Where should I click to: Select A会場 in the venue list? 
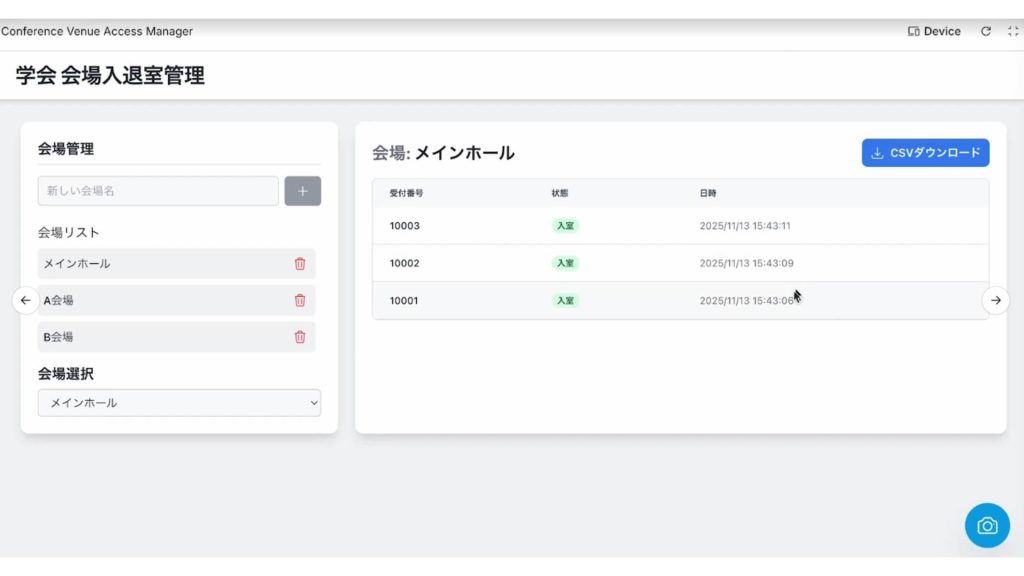(160, 300)
